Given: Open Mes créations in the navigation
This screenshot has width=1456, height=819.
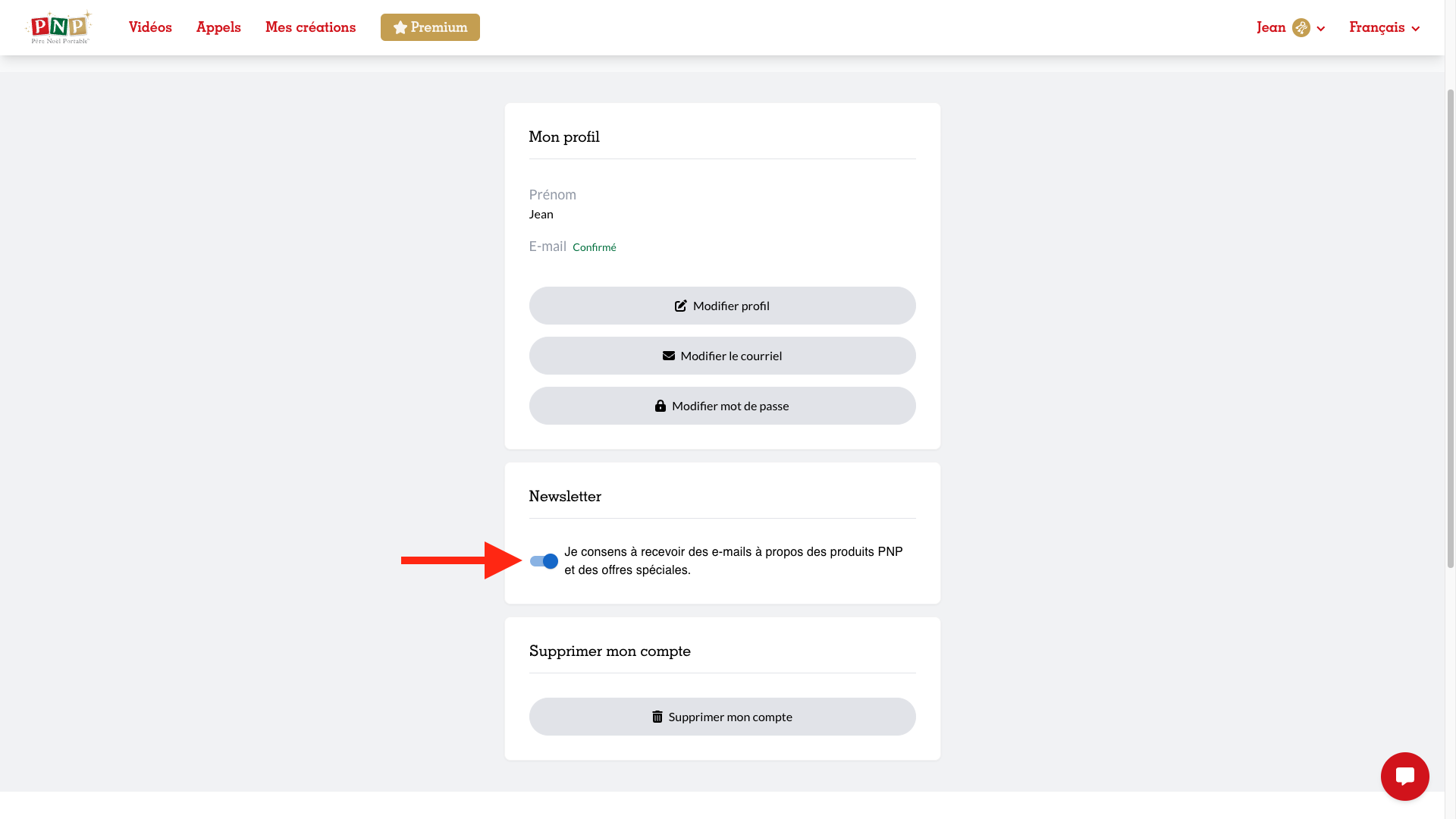Looking at the screenshot, I should (x=310, y=27).
